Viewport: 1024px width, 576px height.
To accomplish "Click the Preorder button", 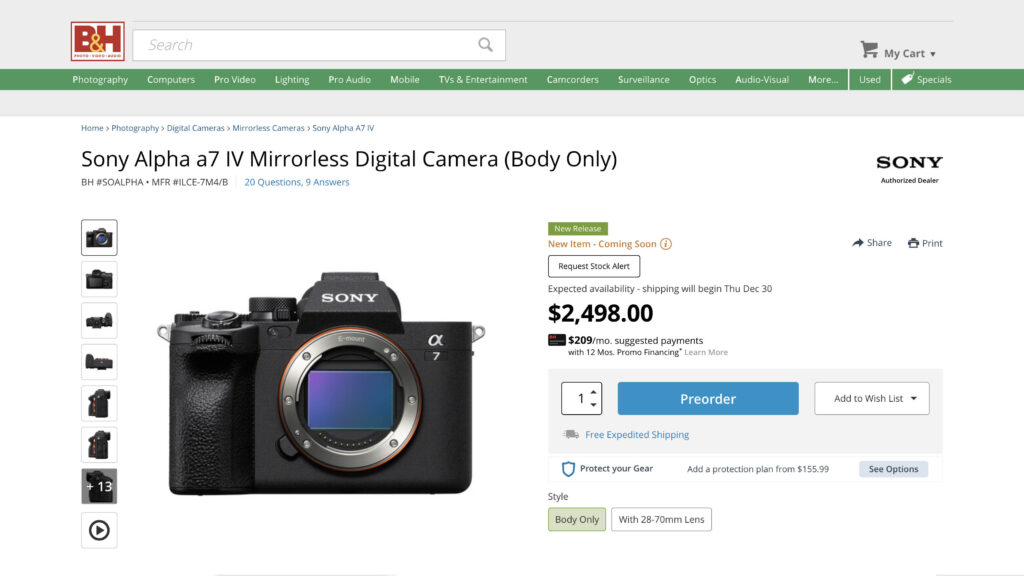I will [708, 397].
